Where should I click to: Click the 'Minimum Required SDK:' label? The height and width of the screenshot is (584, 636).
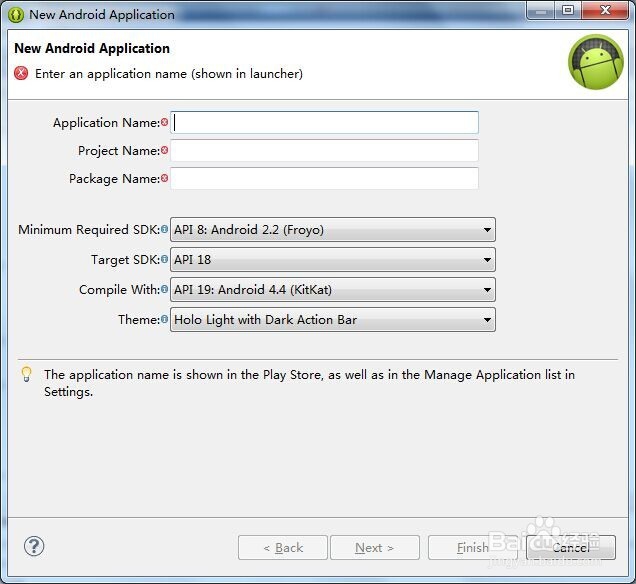click(x=89, y=230)
